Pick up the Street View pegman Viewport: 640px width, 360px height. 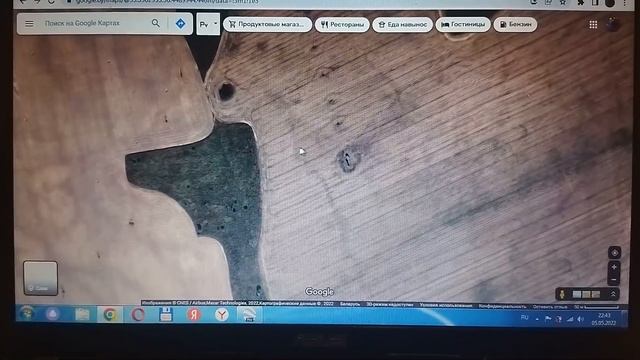562,294
